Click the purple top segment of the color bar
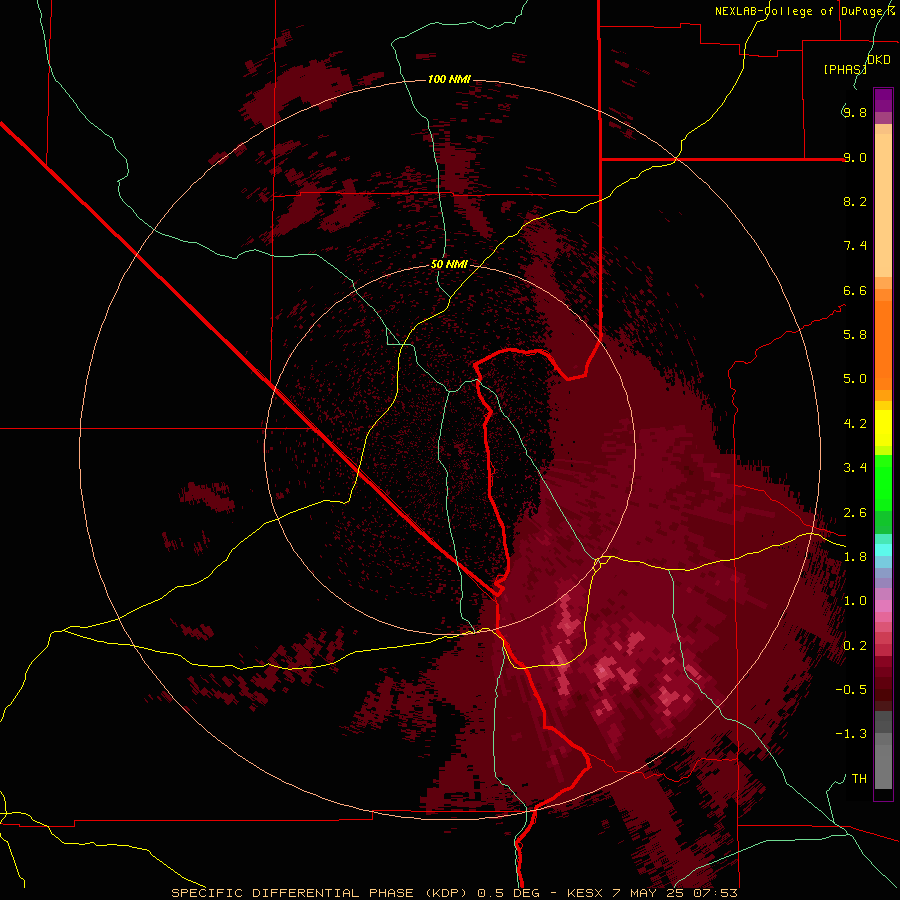Screen dimensions: 900x900 (883, 100)
